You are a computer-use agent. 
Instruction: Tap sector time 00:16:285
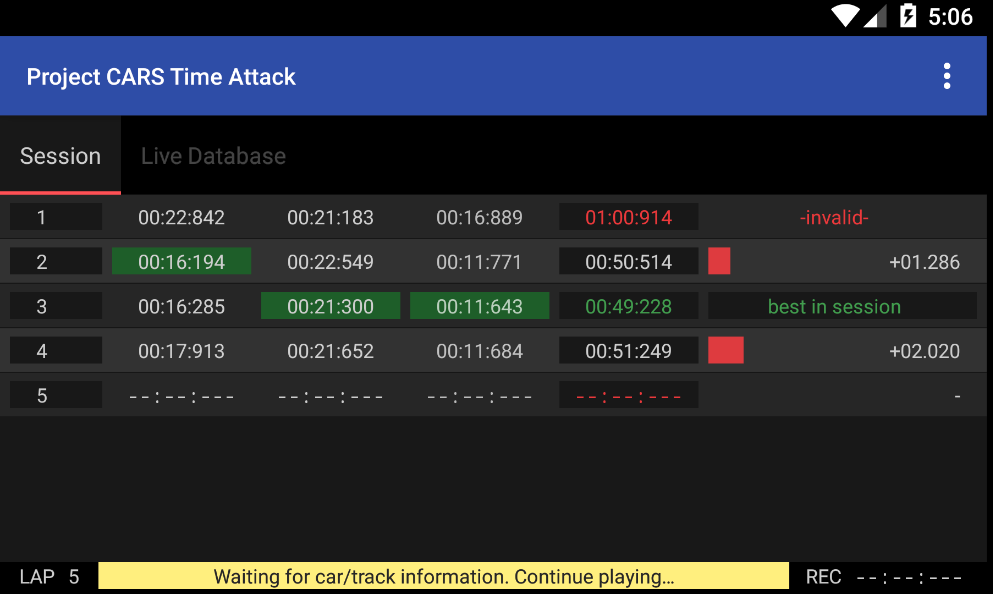[181, 306]
